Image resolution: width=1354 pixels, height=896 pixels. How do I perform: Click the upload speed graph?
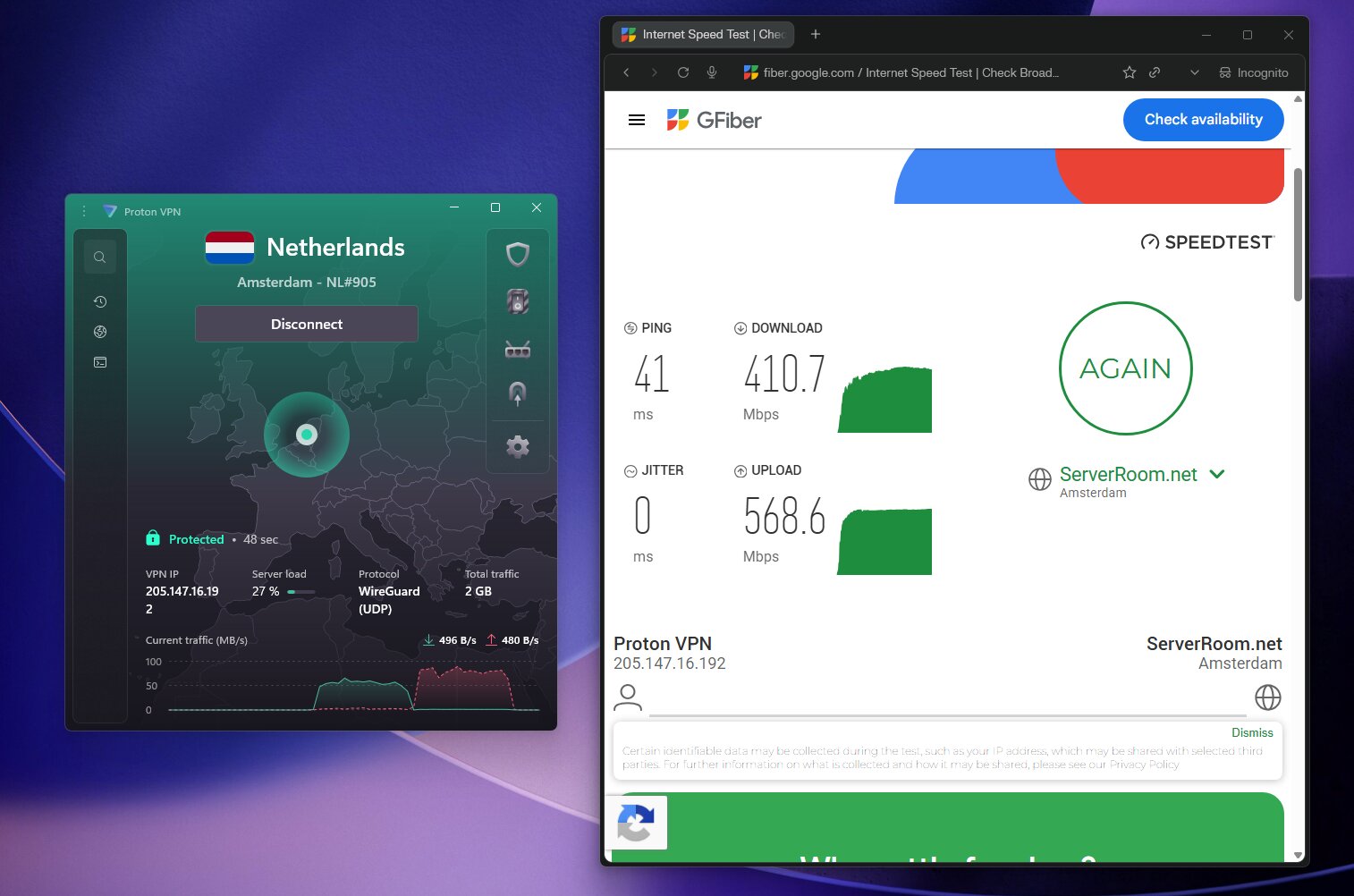[x=885, y=542]
